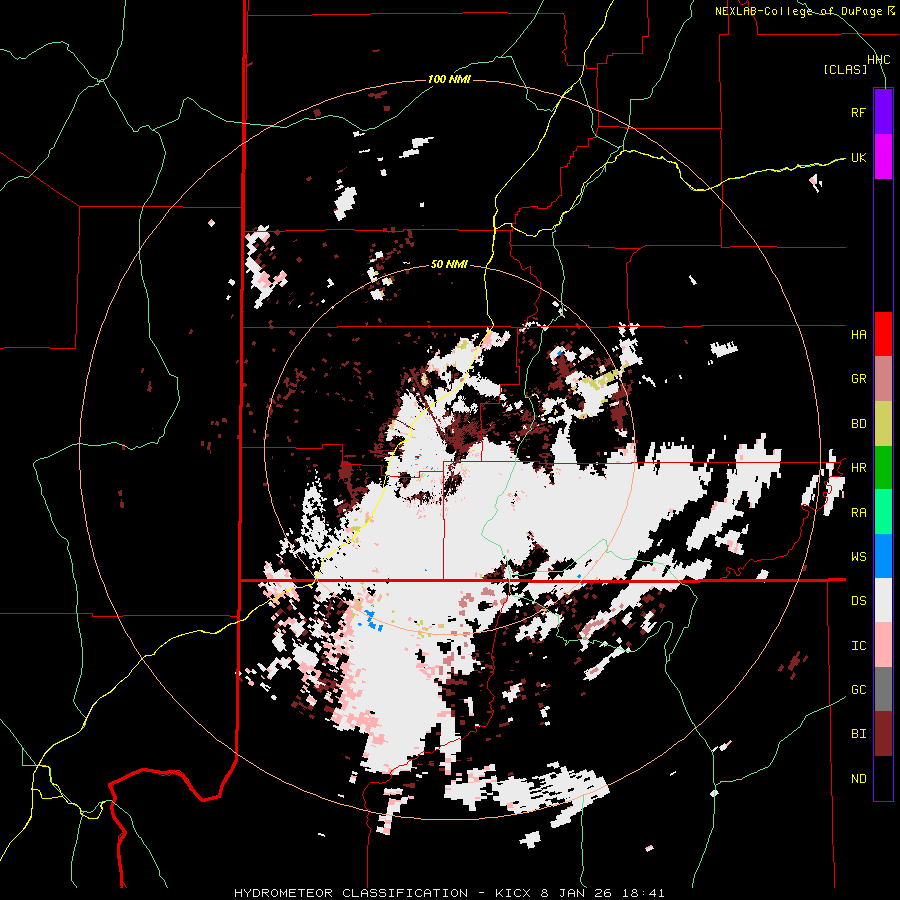The height and width of the screenshot is (900, 900).
Task: Click the 50 NMI range ring label
Action: click(x=449, y=265)
